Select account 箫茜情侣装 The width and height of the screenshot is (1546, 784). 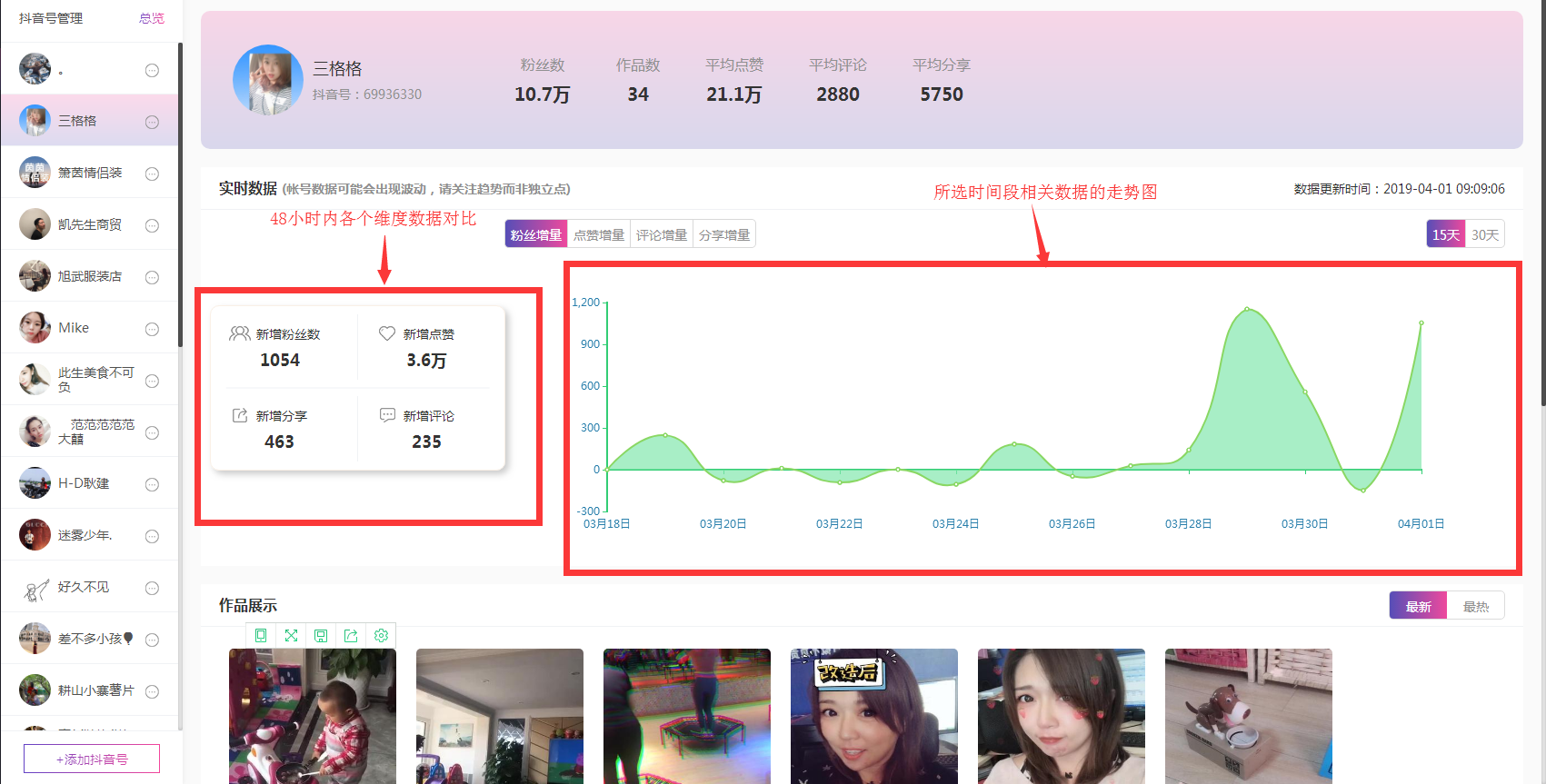(89, 172)
